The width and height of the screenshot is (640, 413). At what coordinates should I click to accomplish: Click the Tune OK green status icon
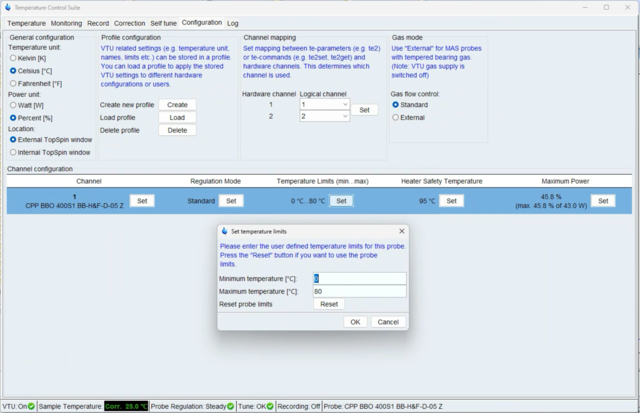tap(268, 406)
